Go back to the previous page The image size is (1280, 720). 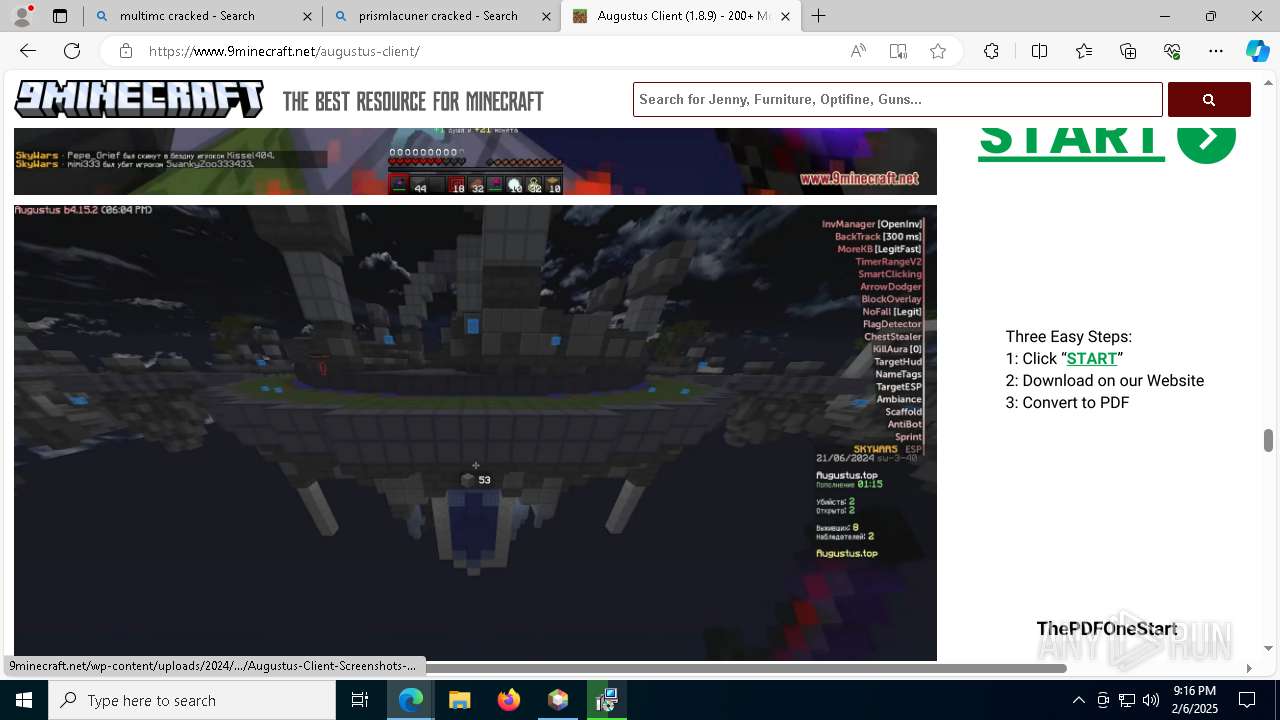[28, 51]
